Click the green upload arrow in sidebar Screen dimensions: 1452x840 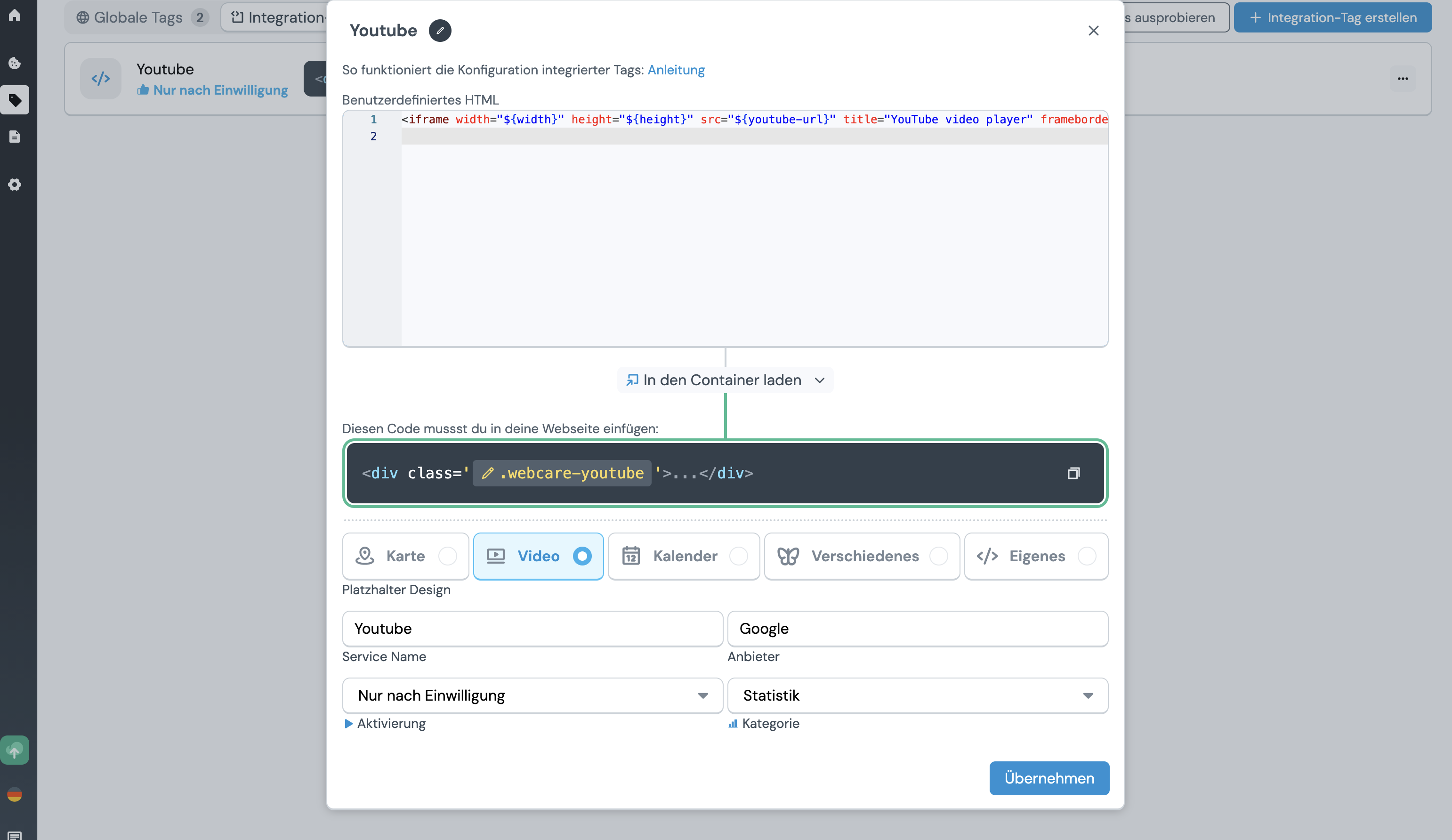[x=15, y=750]
